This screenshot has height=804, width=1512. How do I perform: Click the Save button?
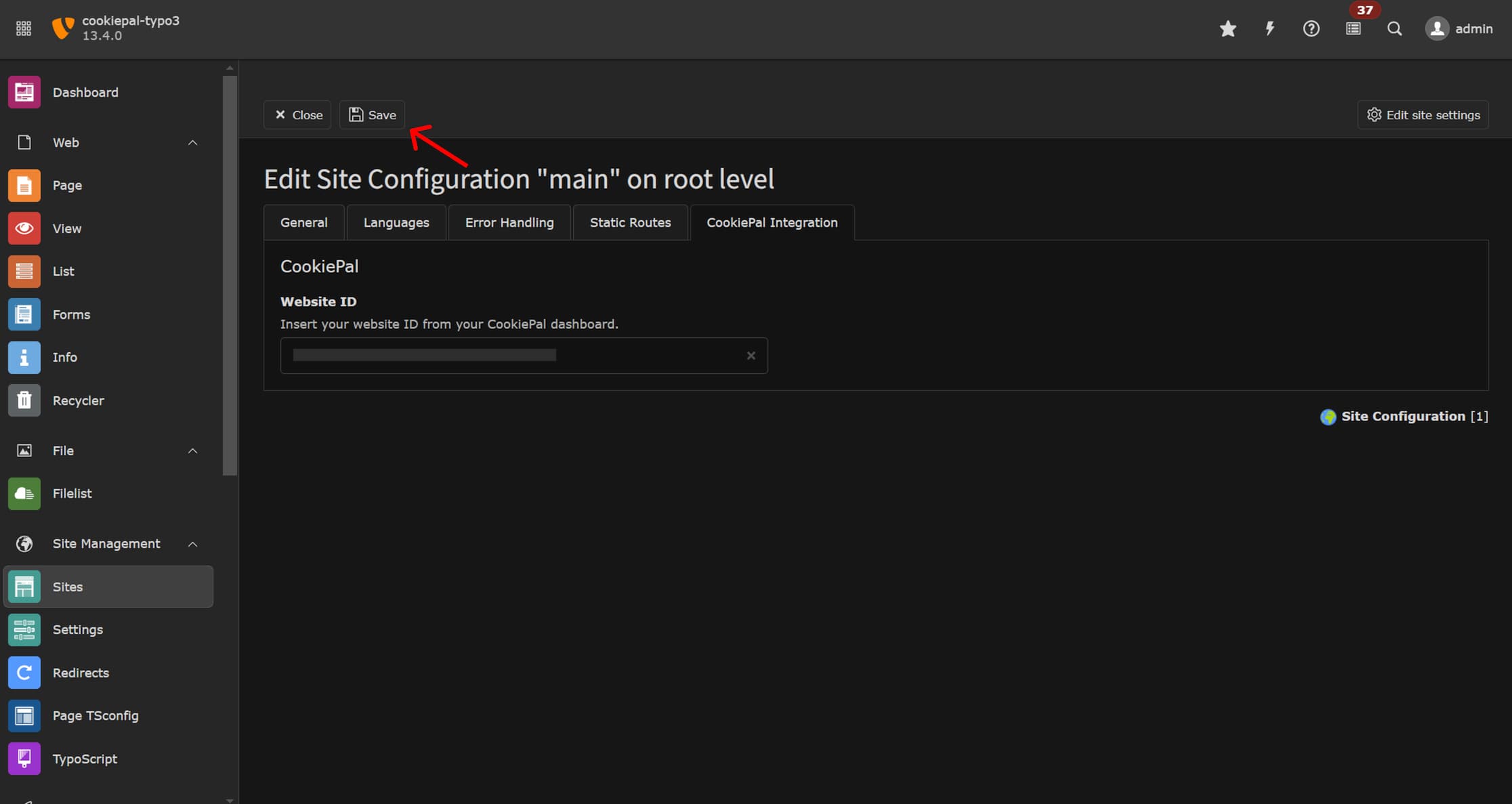point(373,115)
